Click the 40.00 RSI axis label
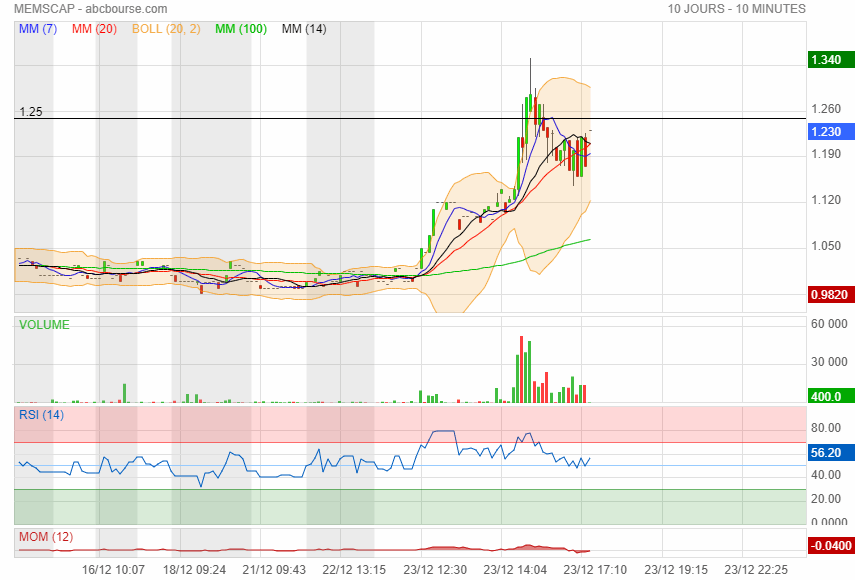The image size is (855, 580). (826, 475)
